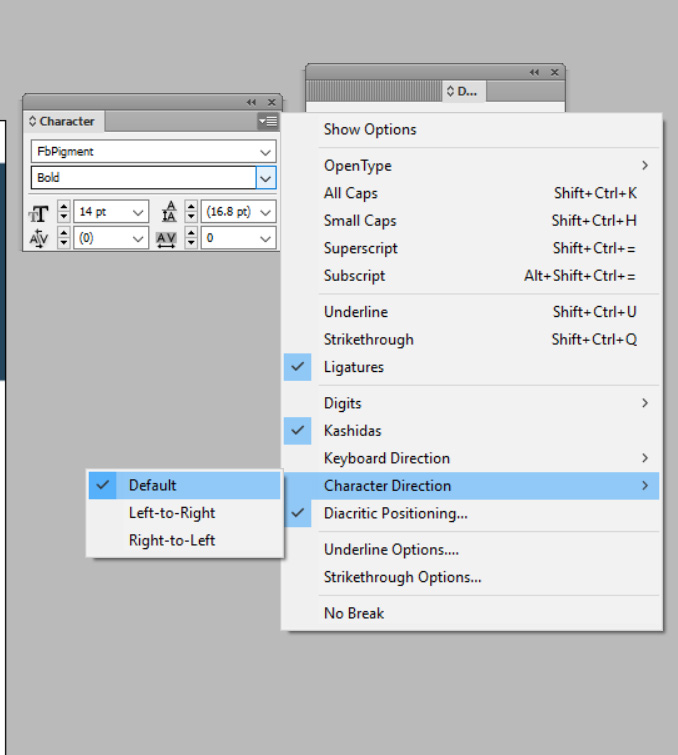Screen dimensions: 678x755
Task: Click the leading icon beside 16.8 pt
Action: [169, 212]
